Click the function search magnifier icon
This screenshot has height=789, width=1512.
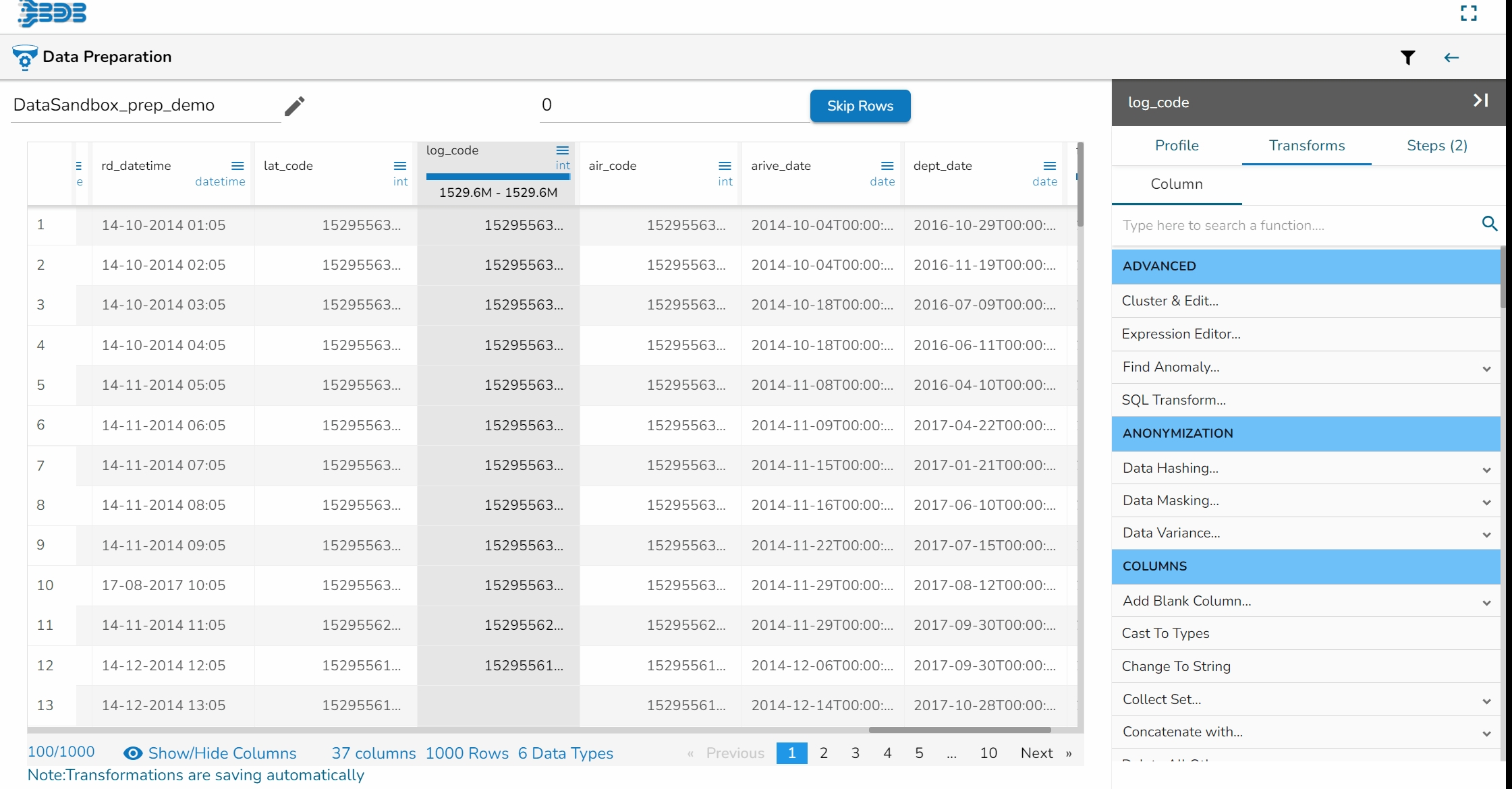click(1490, 224)
